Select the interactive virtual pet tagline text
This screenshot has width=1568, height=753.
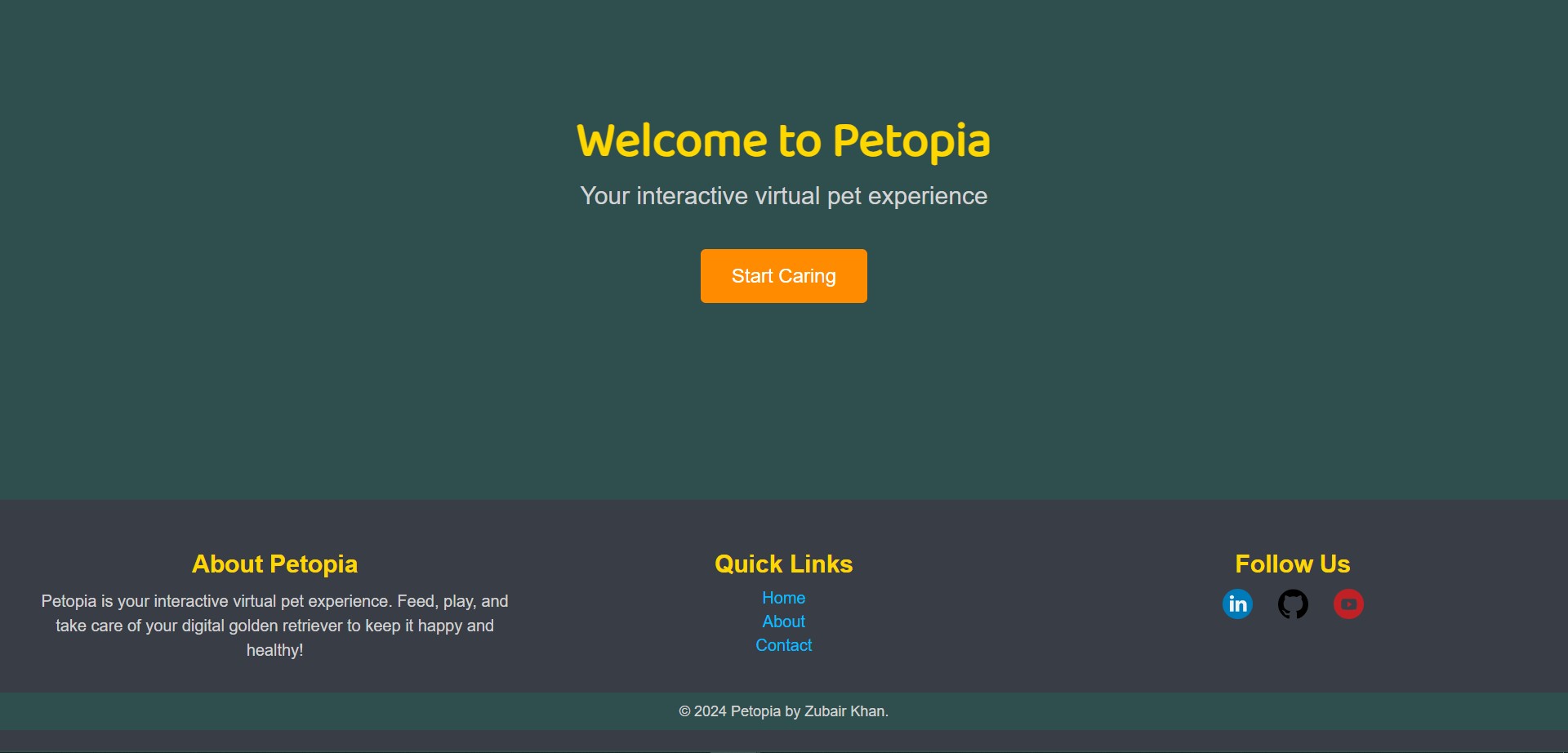[x=783, y=196]
